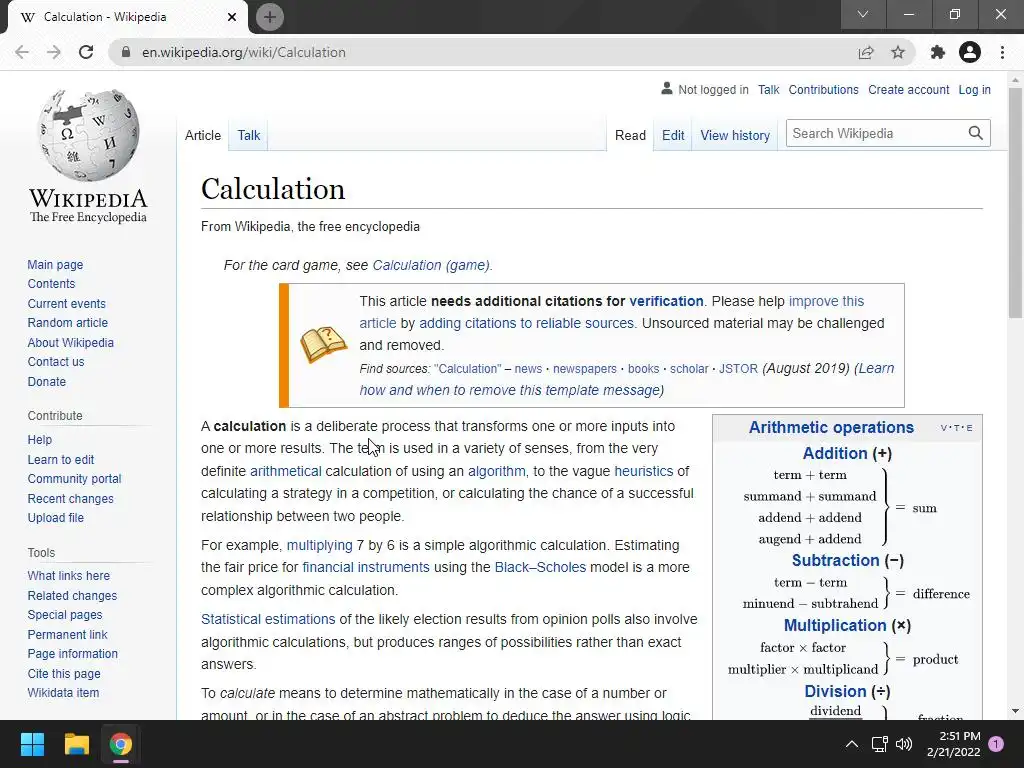This screenshot has height=768, width=1024.
Task: Close the Calculation - Wikipedia tab
Action: click(232, 17)
